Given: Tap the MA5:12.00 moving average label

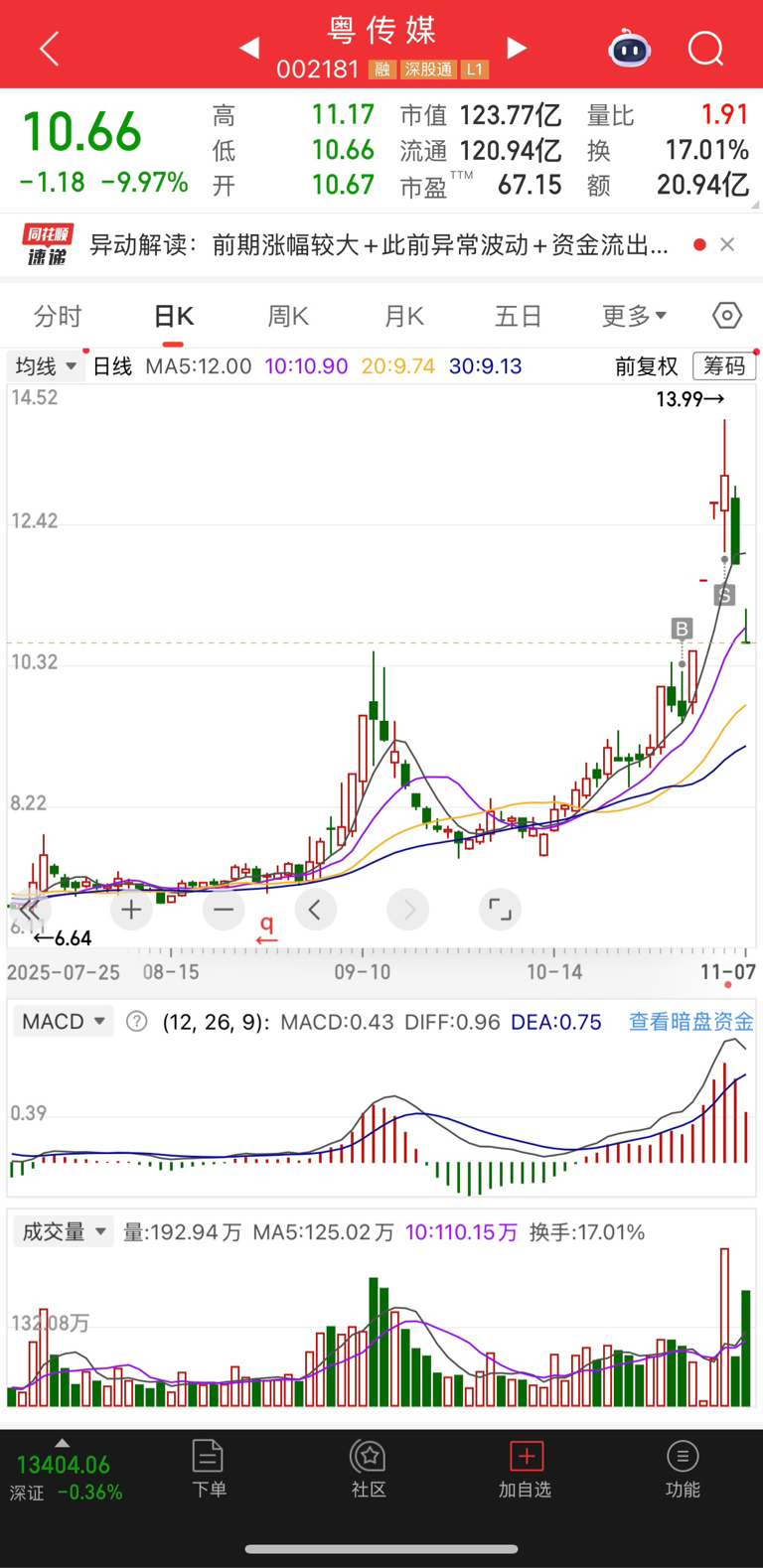Looking at the screenshot, I should tap(199, 366).
